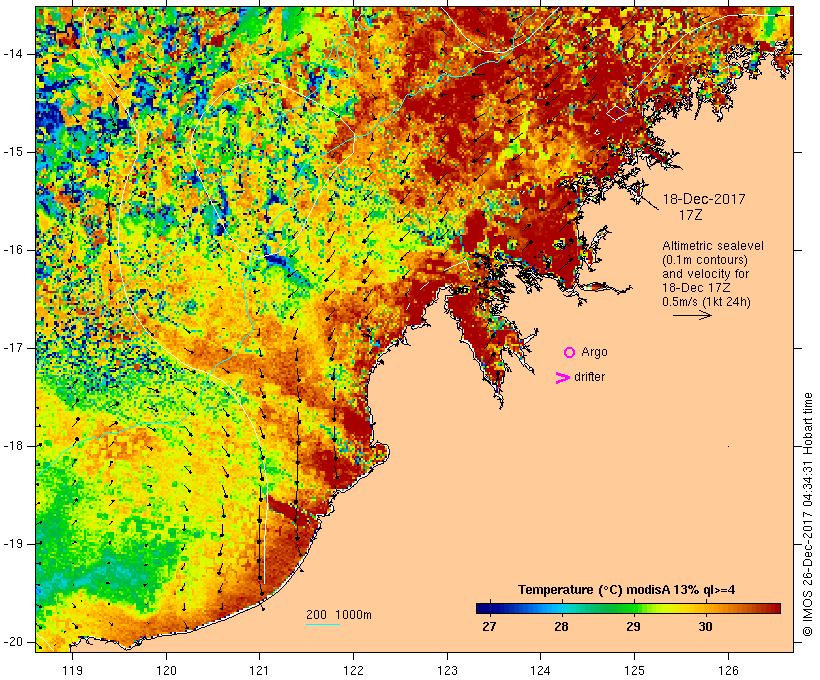Click latitude axis label '-20'
Image resolution: width=820 pixels, height=680 pixels.
coord(12,642)
